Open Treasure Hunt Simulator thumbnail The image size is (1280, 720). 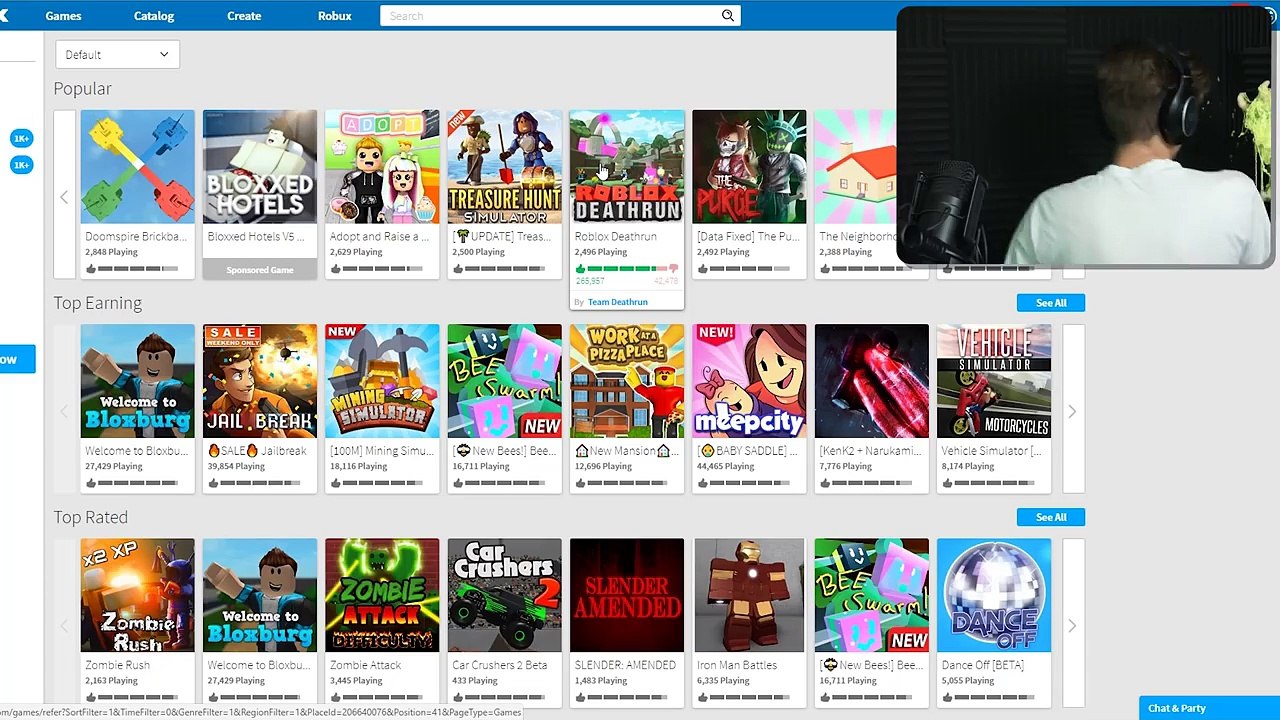505,167
